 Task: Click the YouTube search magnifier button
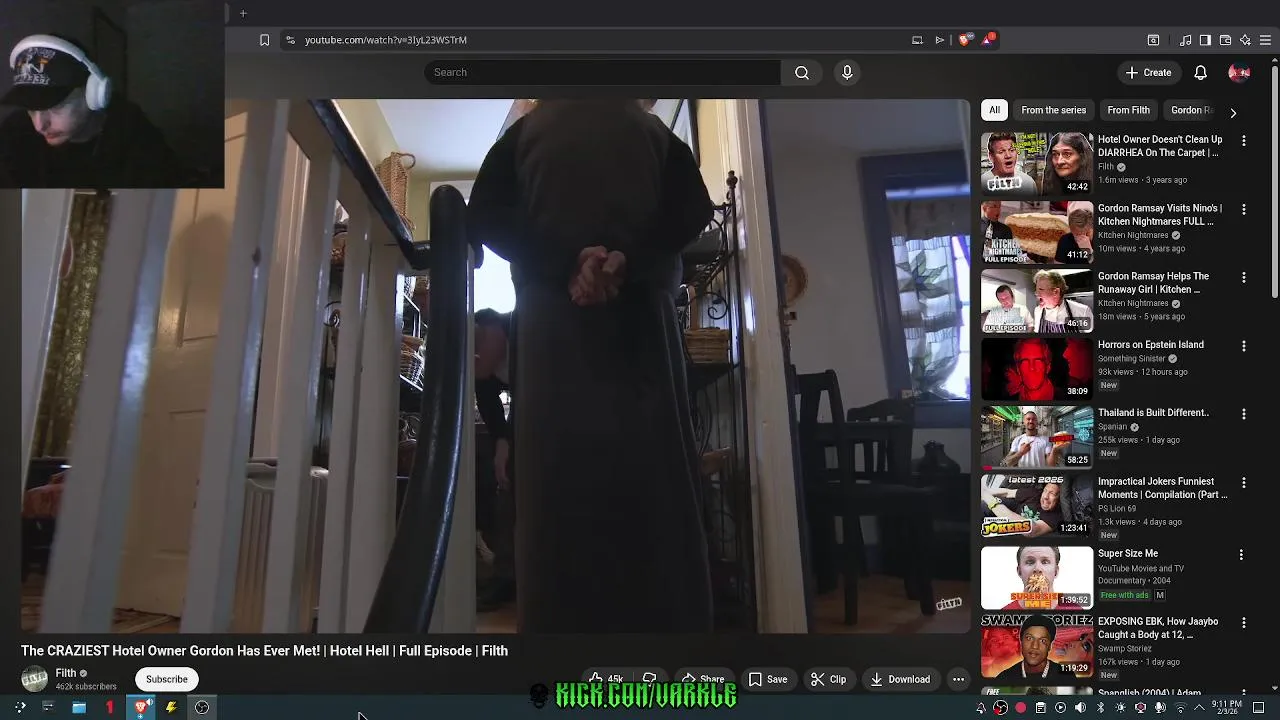pyautogui.click(x=802, y=72)
